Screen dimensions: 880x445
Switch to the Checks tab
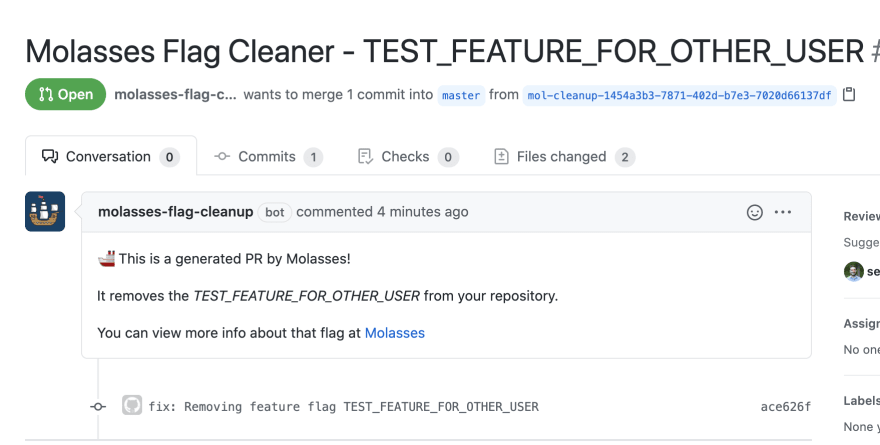click(x=408, y=157)
